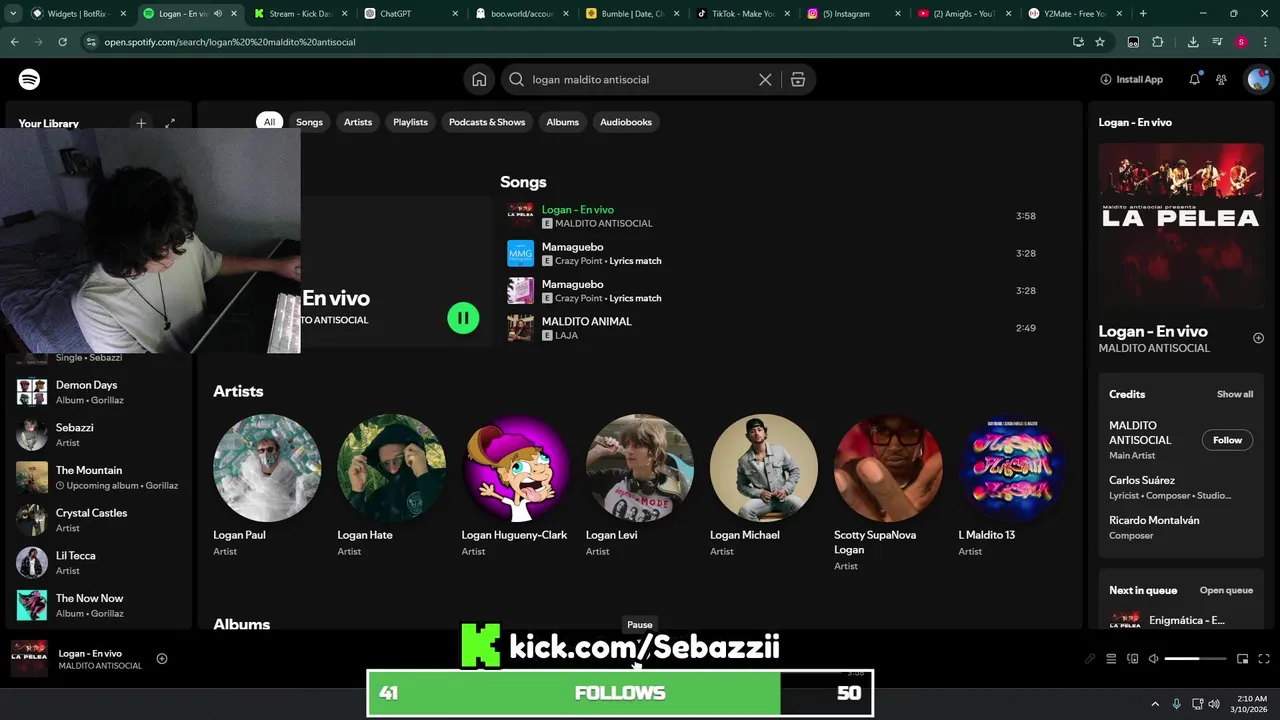Open Spotify Home with the house icon
The width and height of the screenshot is (1280, 720).
pos(479,80)
